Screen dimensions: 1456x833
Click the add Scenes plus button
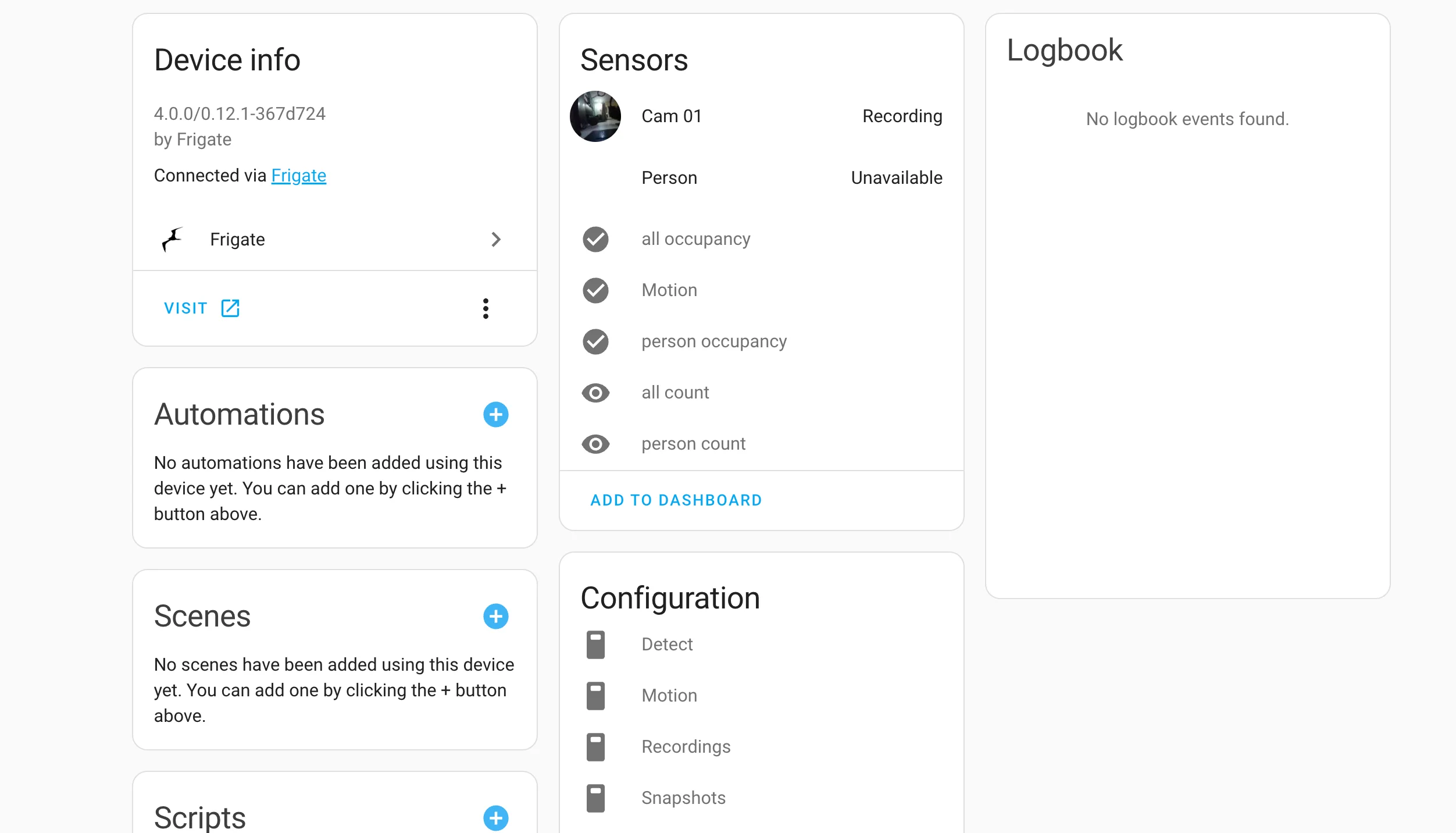pos(497,614)
